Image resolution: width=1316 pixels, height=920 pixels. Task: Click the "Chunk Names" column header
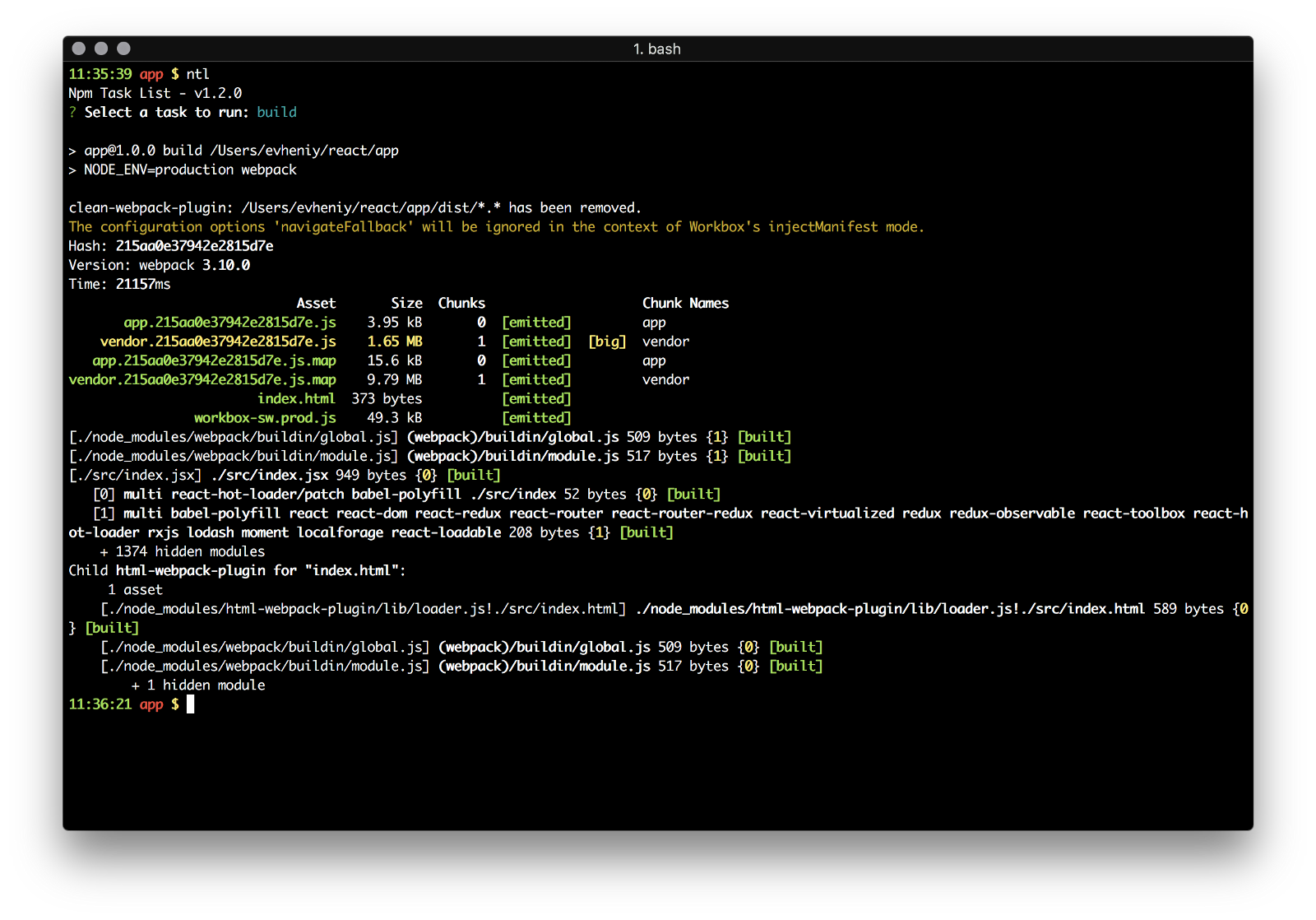pos(685,304)
